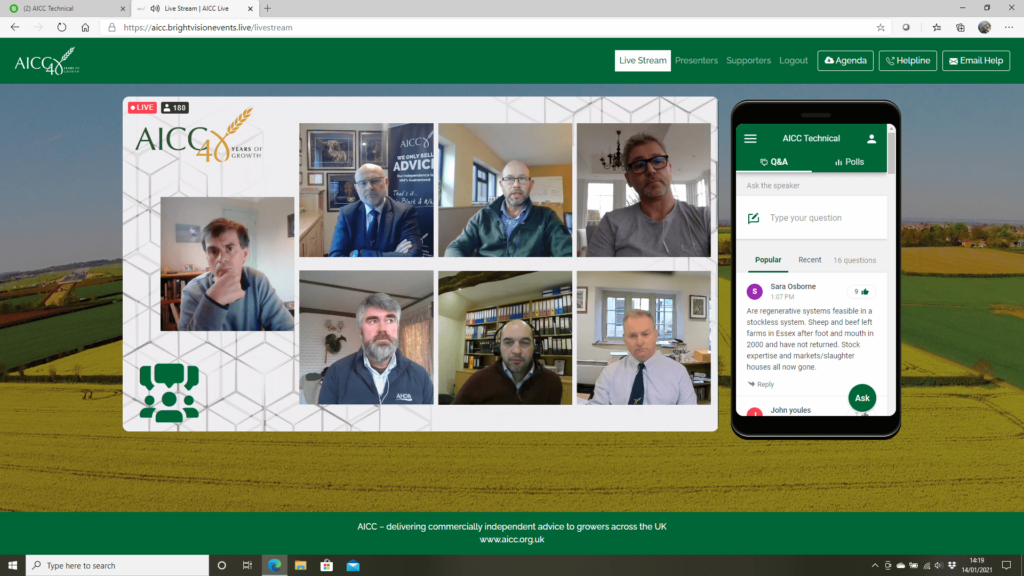This screenshot has height=576, width=1024.
Task: Like Sara Osborne's question with thumbs up
Action: click(862, 292)
